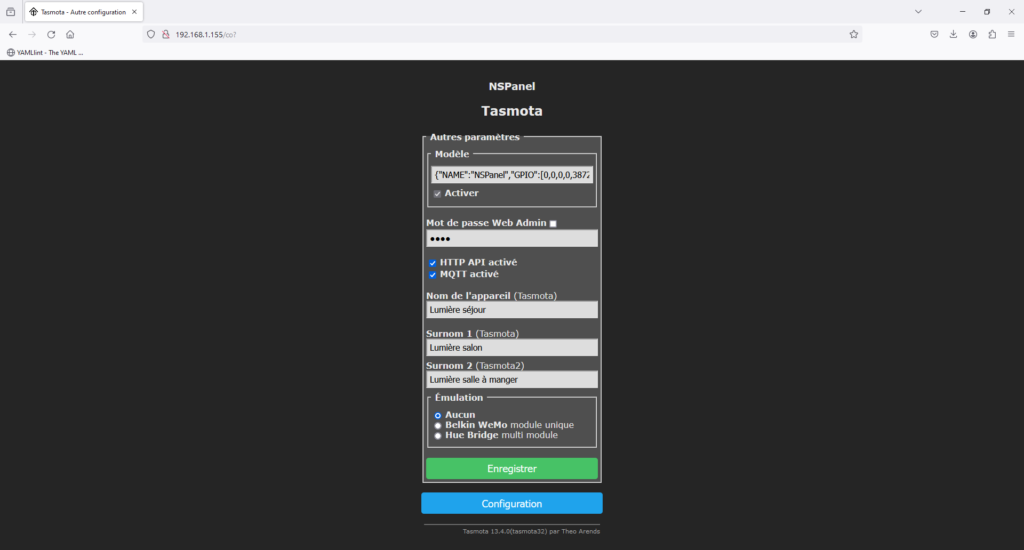
Task: Disable the HTTP API activé checkbox
Action: (432, 263)
